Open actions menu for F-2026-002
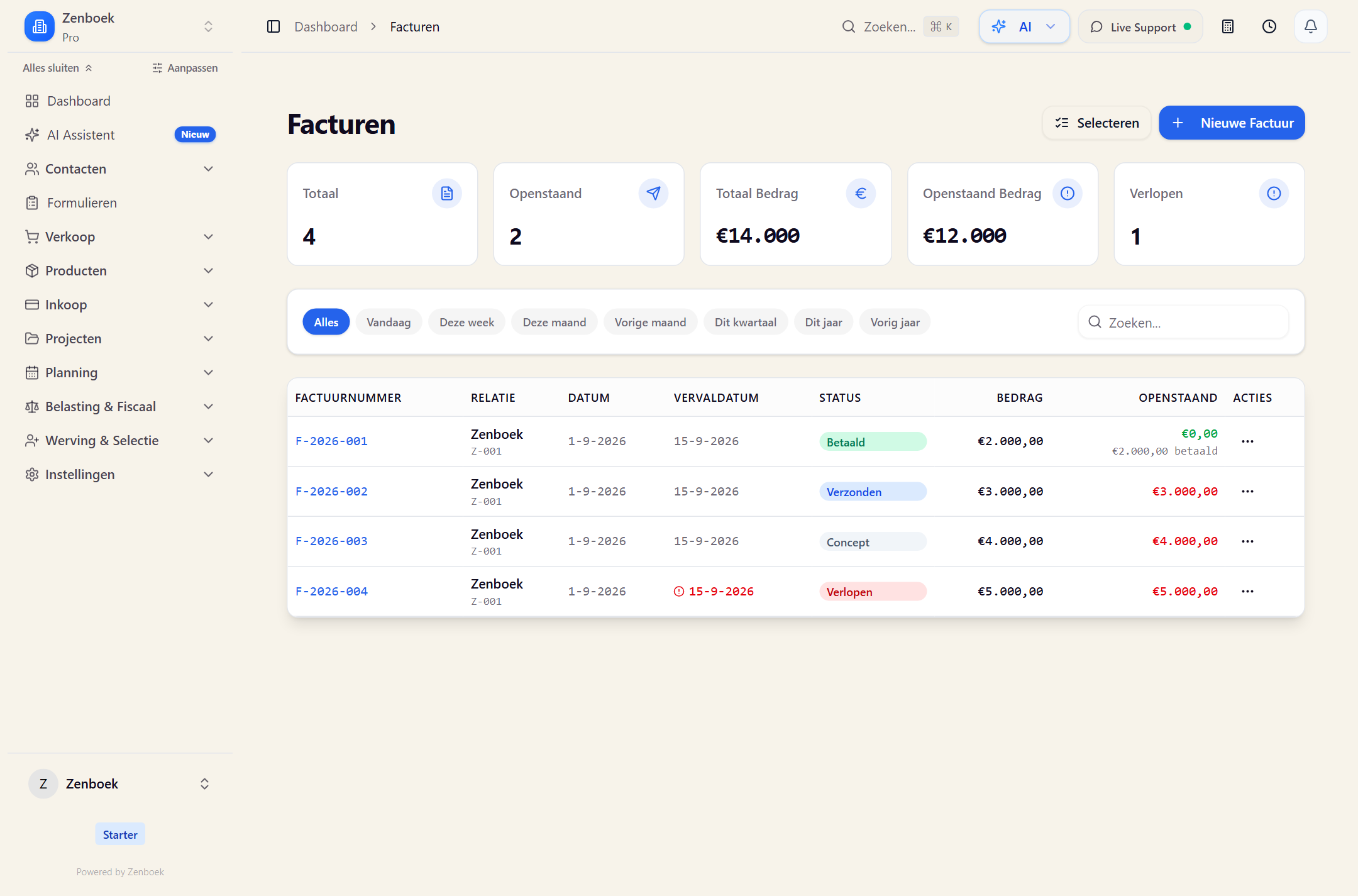Image resolution: width=1358 pixels, height=896 pixels. coord(1247,491)
